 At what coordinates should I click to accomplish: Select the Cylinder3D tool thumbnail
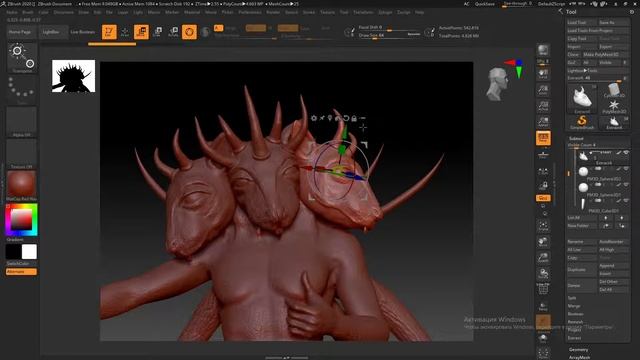(614, 90)
